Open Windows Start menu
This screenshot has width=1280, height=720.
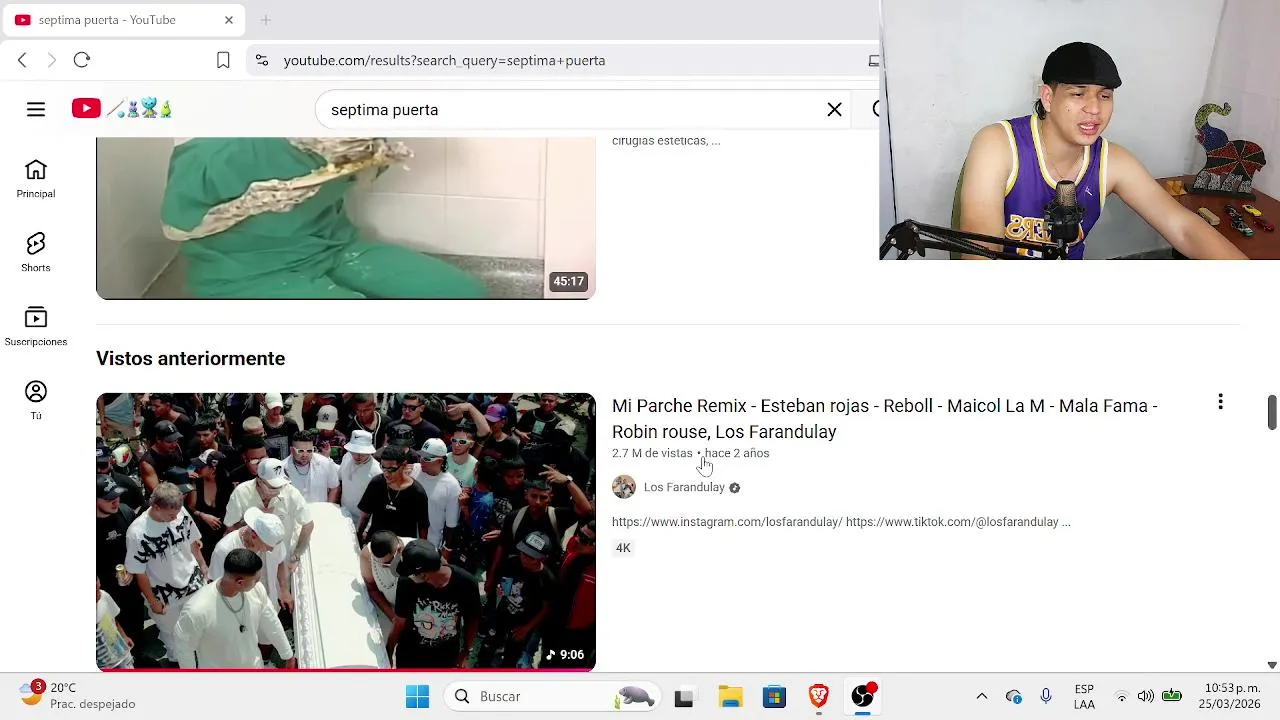[x=417, y=696]
